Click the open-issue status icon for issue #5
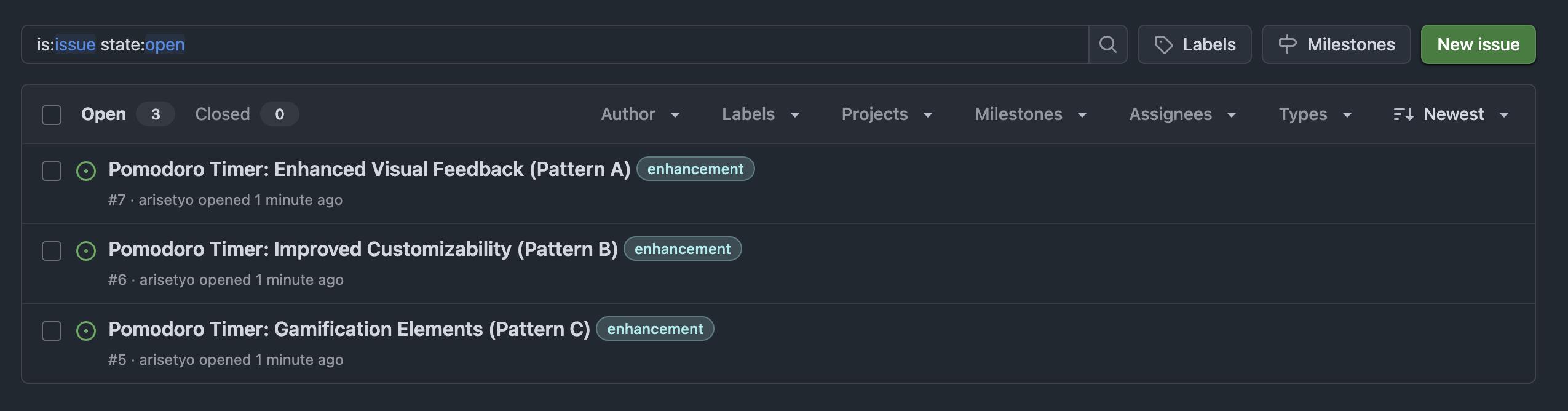This screenshot has width=1568, height=411. click(x=86, y=331)
